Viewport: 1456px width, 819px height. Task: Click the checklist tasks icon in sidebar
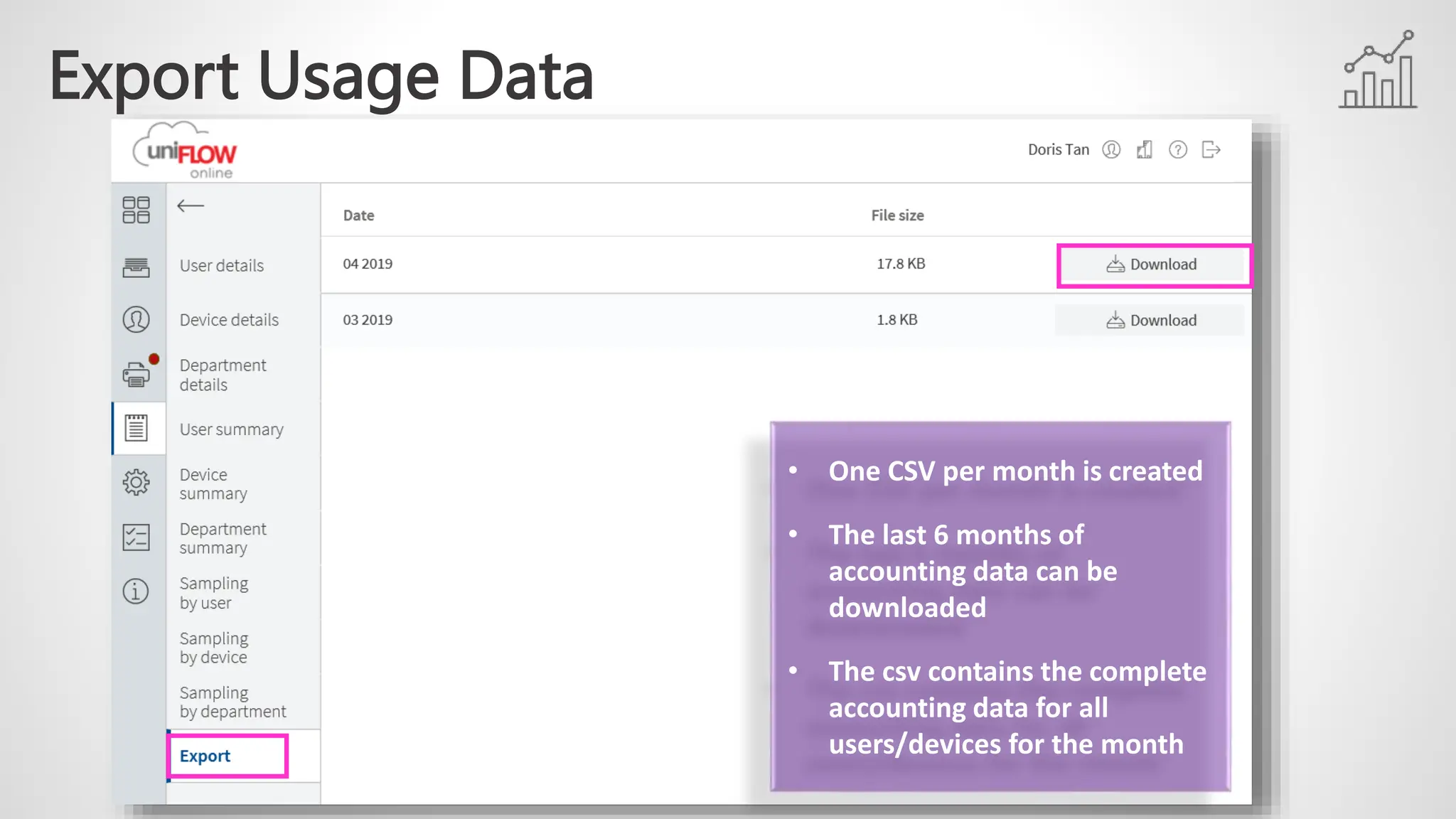click(x=136, y=537)
